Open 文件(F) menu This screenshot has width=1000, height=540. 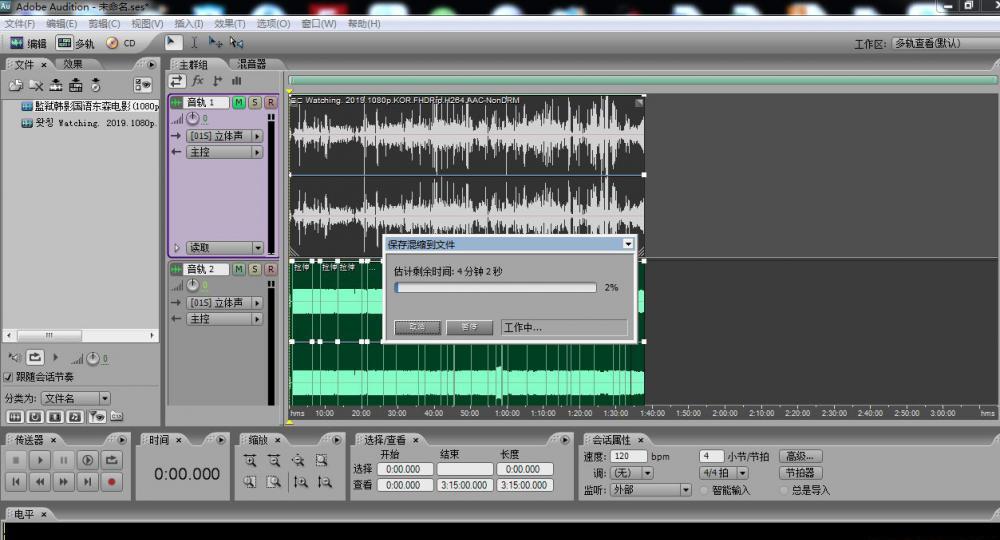19,24
